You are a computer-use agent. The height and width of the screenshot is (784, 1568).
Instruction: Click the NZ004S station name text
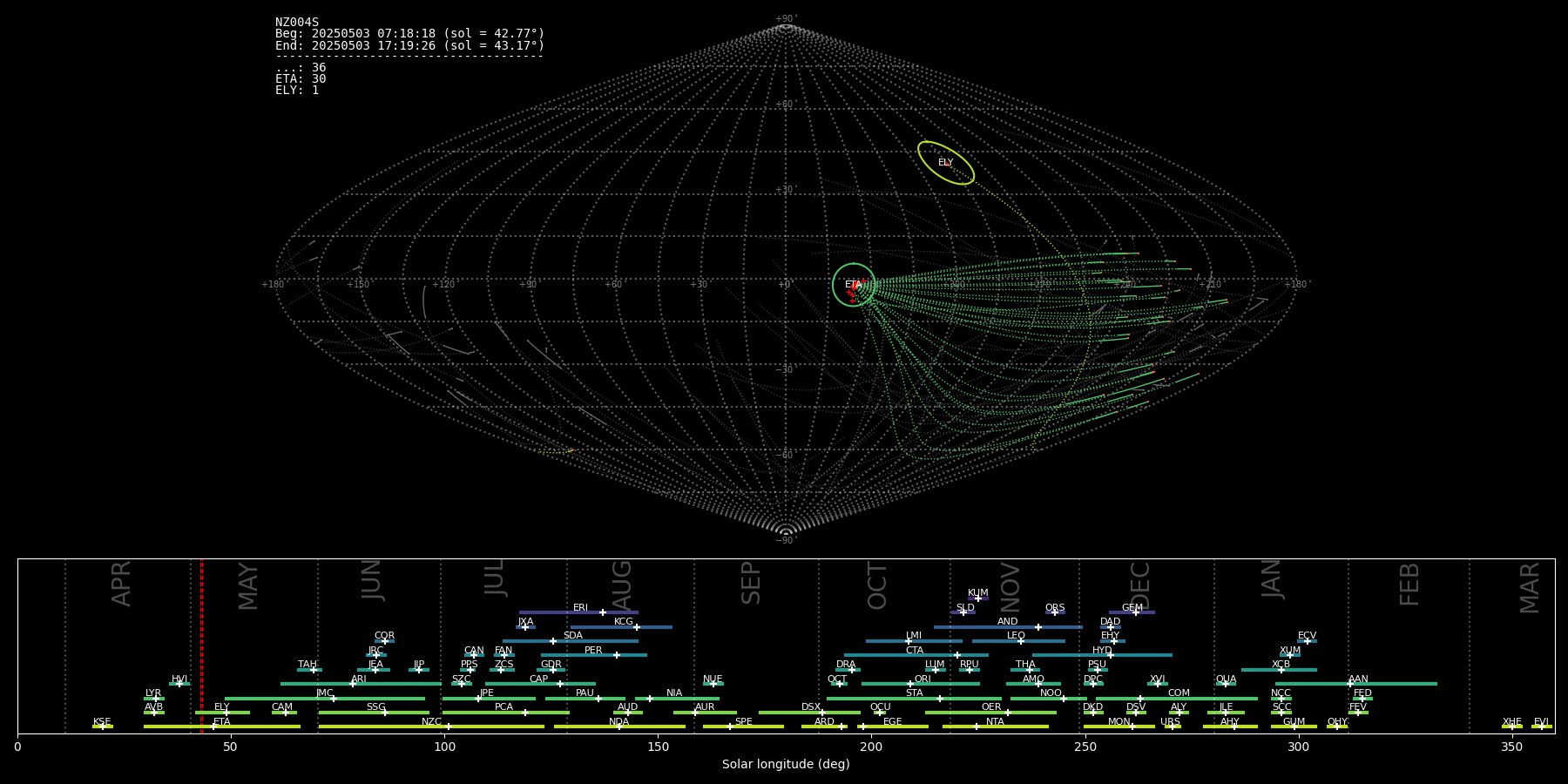[x=297, y=23]
